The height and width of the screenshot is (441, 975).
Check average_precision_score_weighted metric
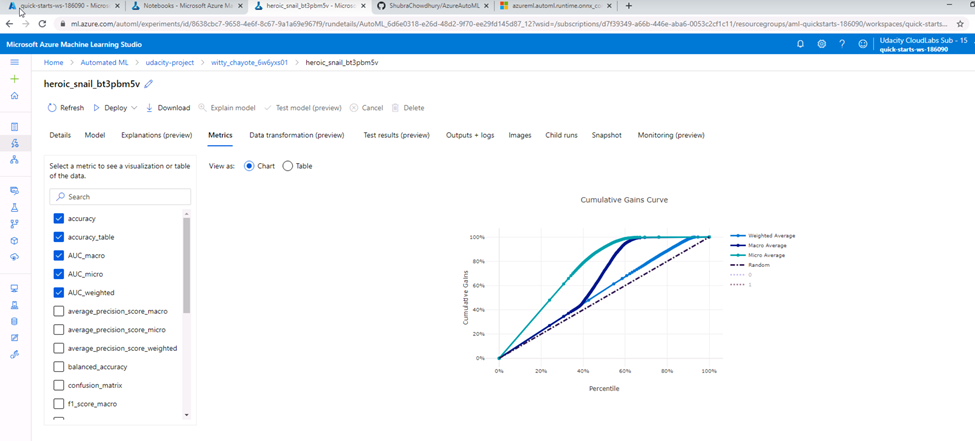pos(59,348)
